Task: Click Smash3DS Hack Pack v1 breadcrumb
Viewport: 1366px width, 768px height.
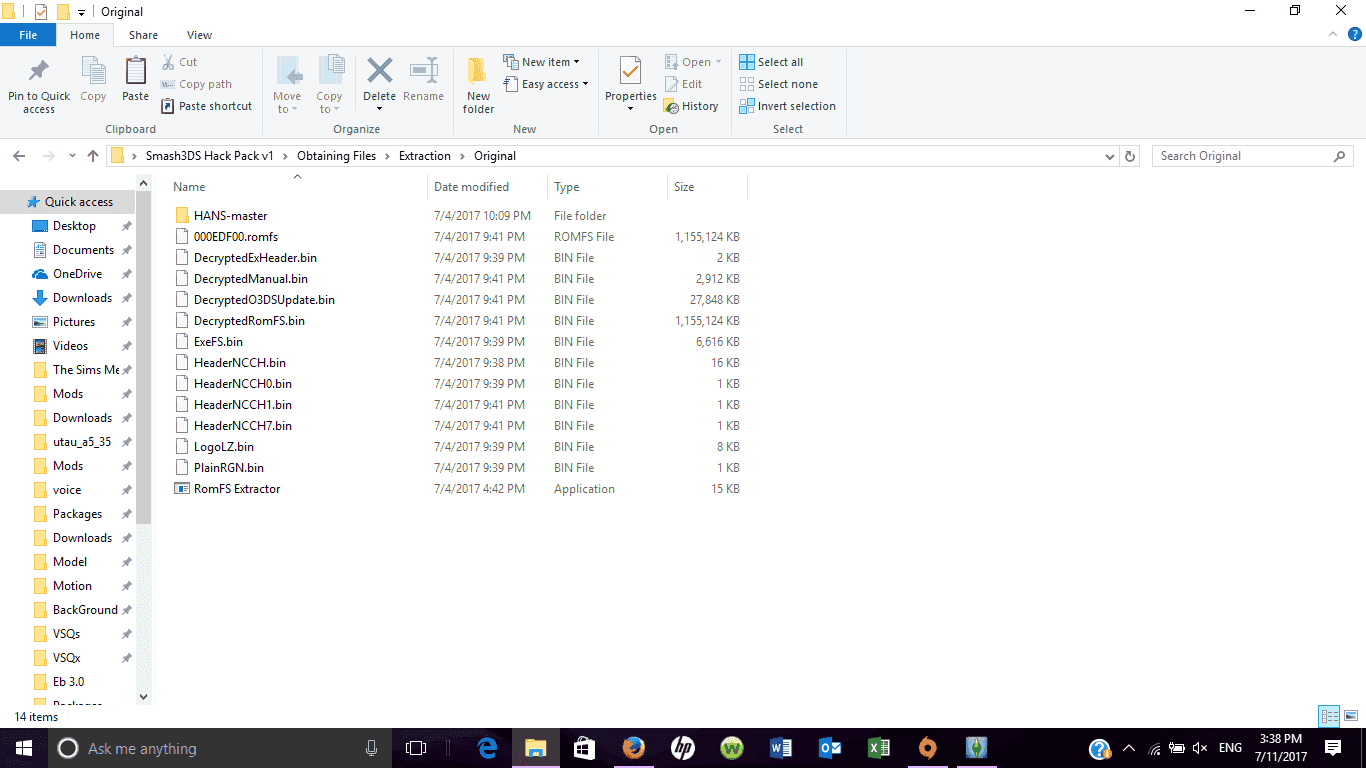Action: [209, 156]
